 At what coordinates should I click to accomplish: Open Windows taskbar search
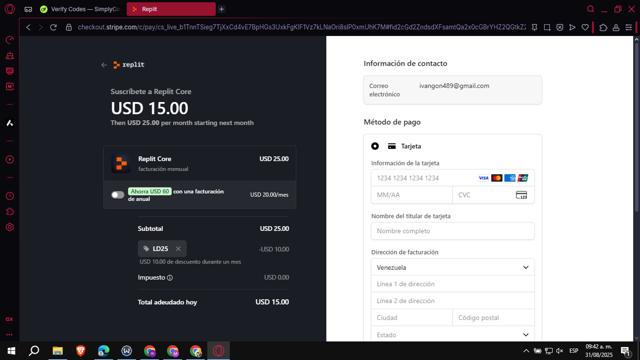click(x=34, y=351)
